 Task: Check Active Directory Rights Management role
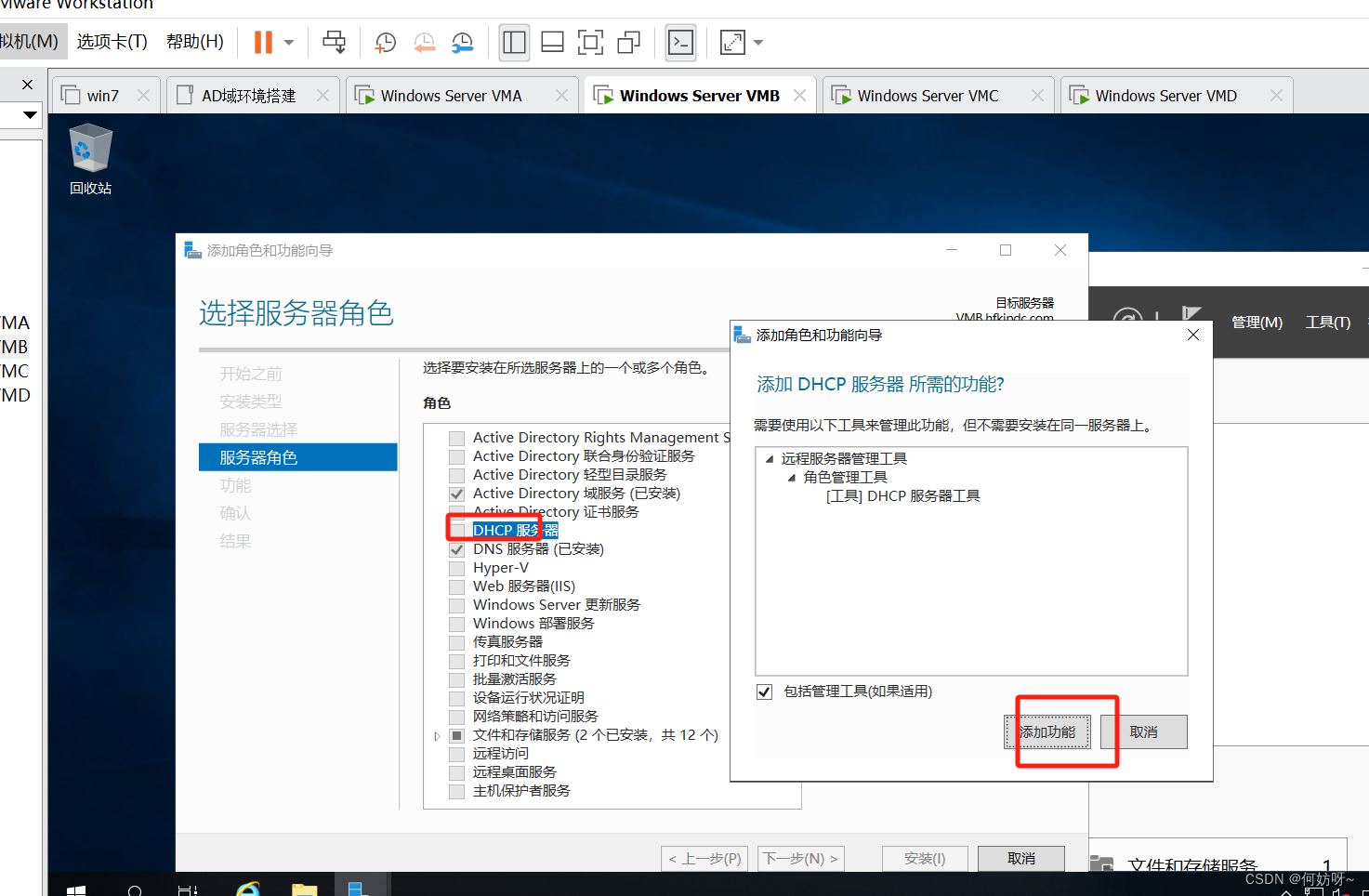[x=456, y=438]
